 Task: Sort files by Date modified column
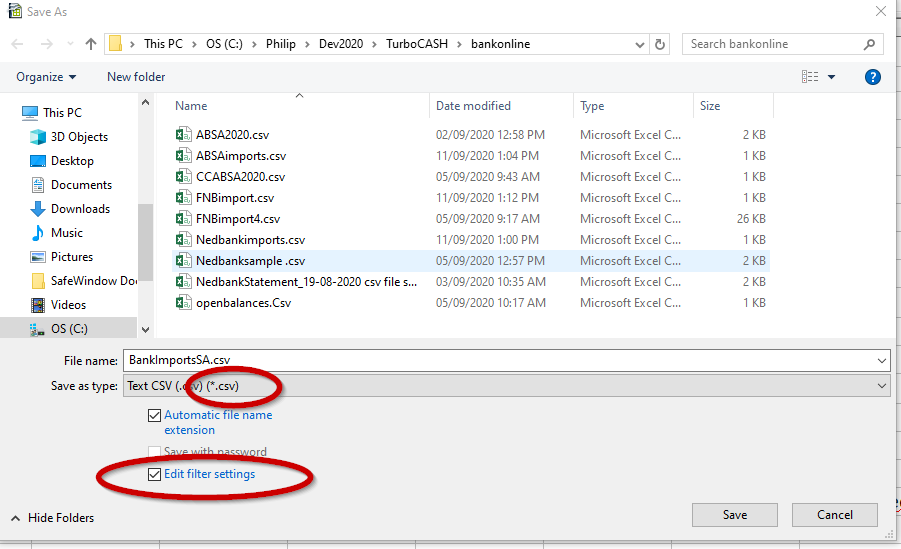coord(473,106)
